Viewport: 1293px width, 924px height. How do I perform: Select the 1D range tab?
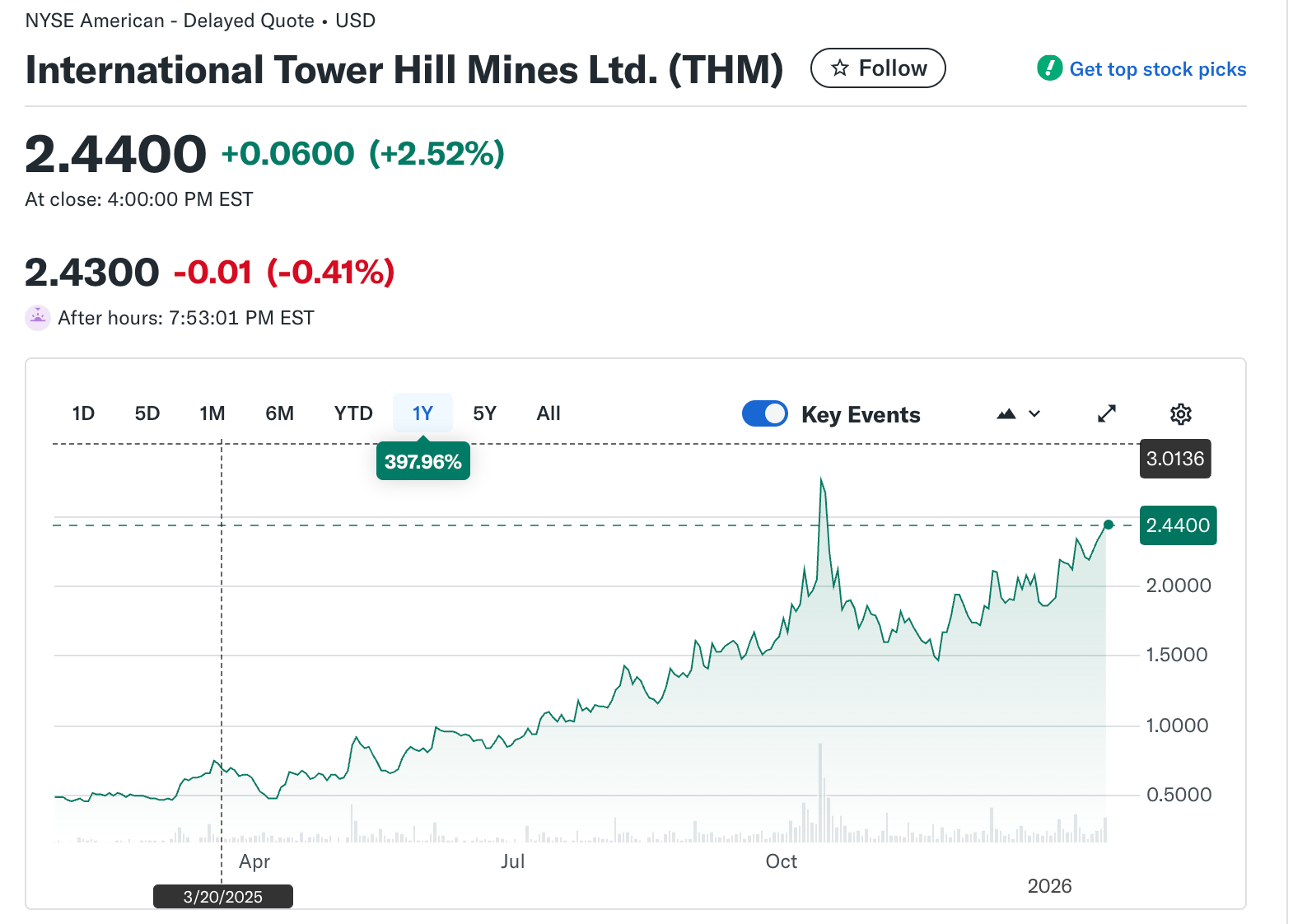coord(83,413)
